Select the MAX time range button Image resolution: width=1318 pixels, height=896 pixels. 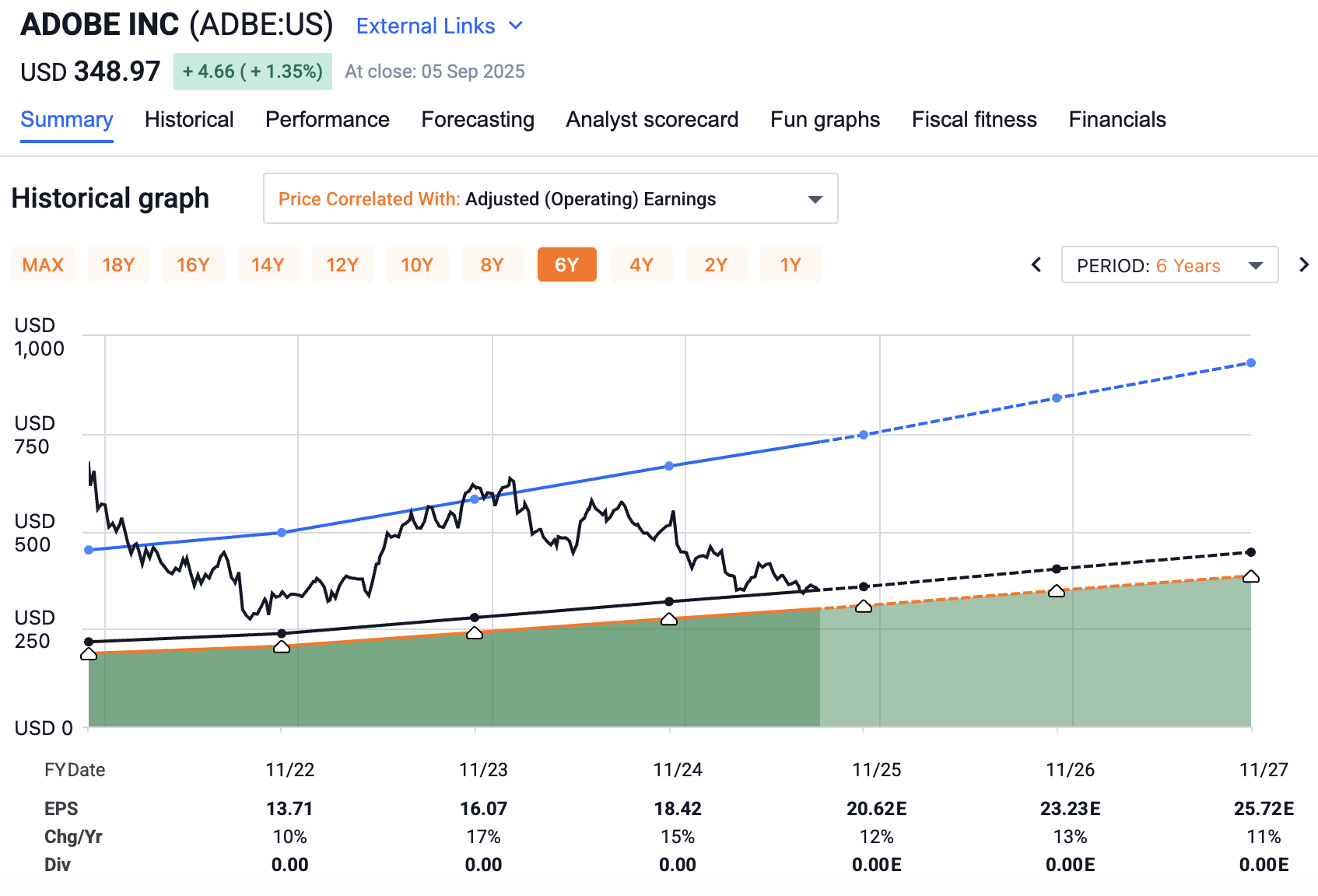coord(44,265)
